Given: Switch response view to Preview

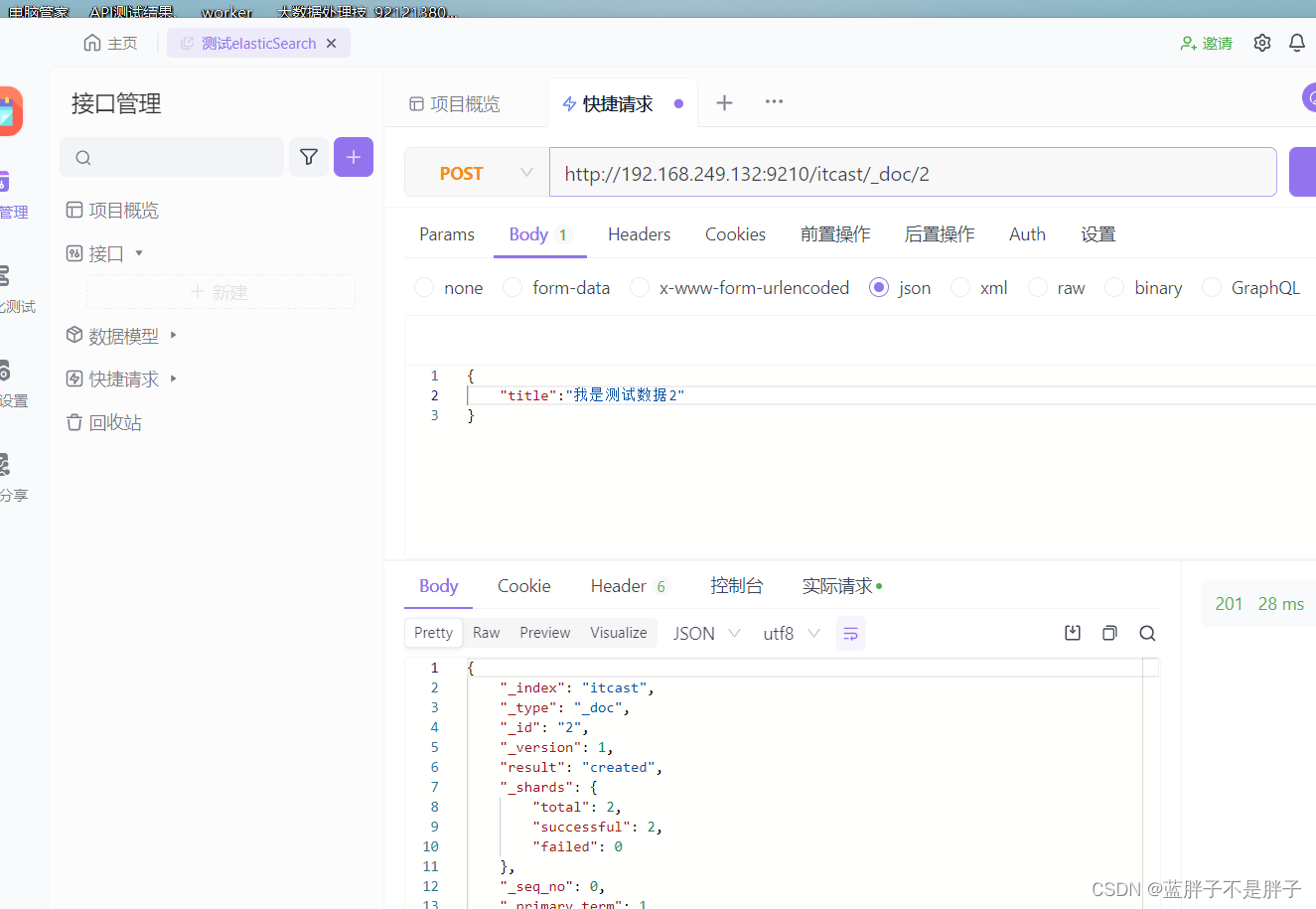Looking at the screenshot, I should (x=545, y=633).
